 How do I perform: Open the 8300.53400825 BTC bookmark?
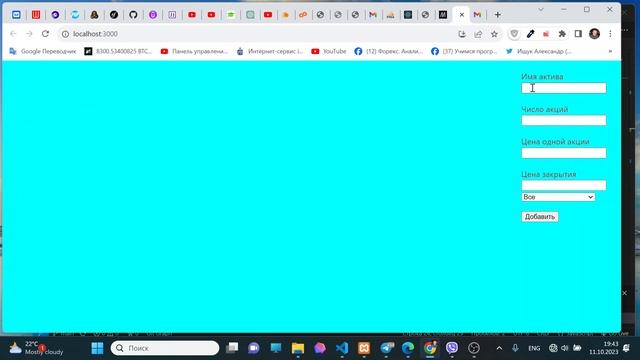(118, 51)
